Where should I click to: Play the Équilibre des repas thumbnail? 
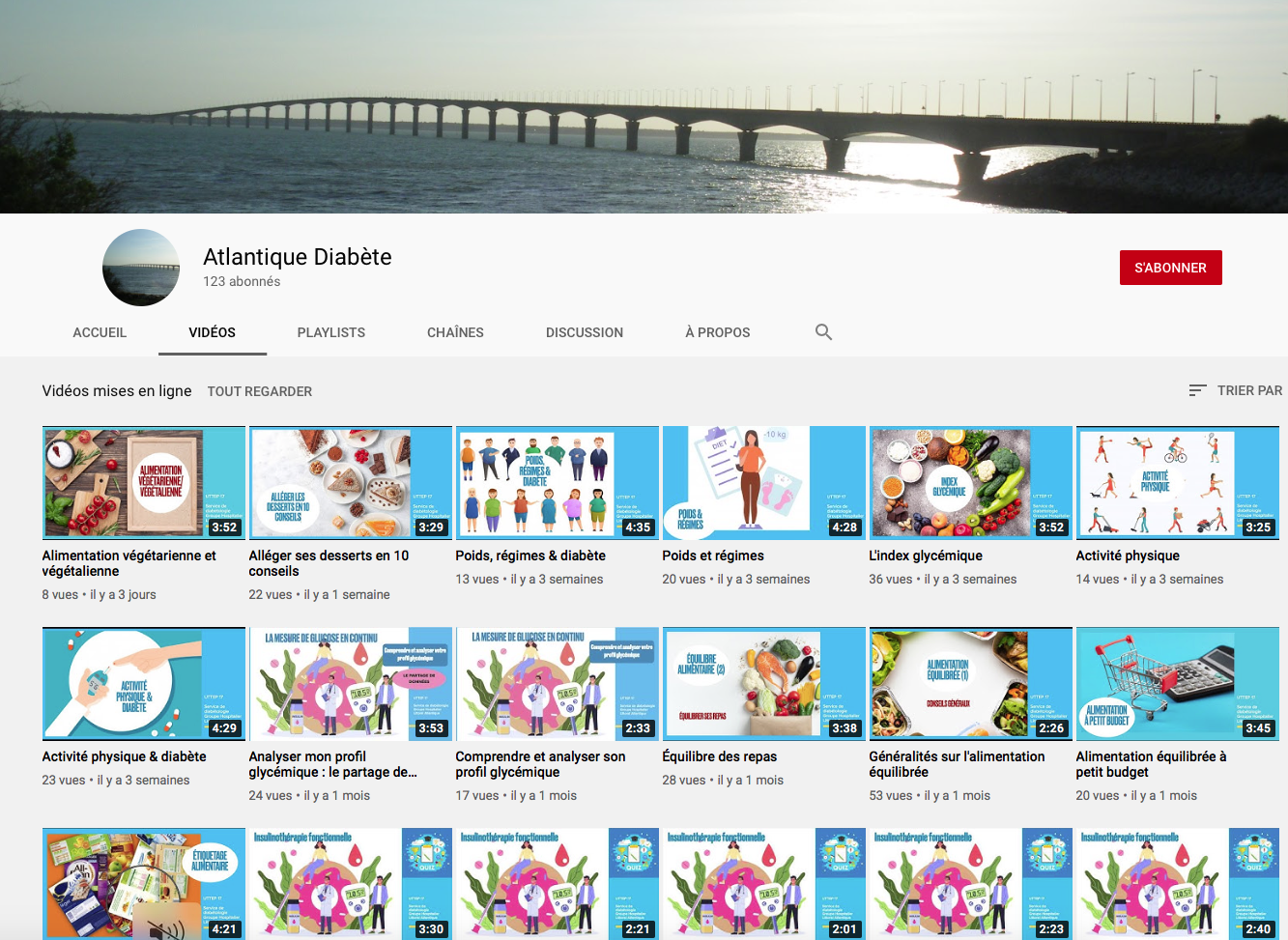click(763, 684)
